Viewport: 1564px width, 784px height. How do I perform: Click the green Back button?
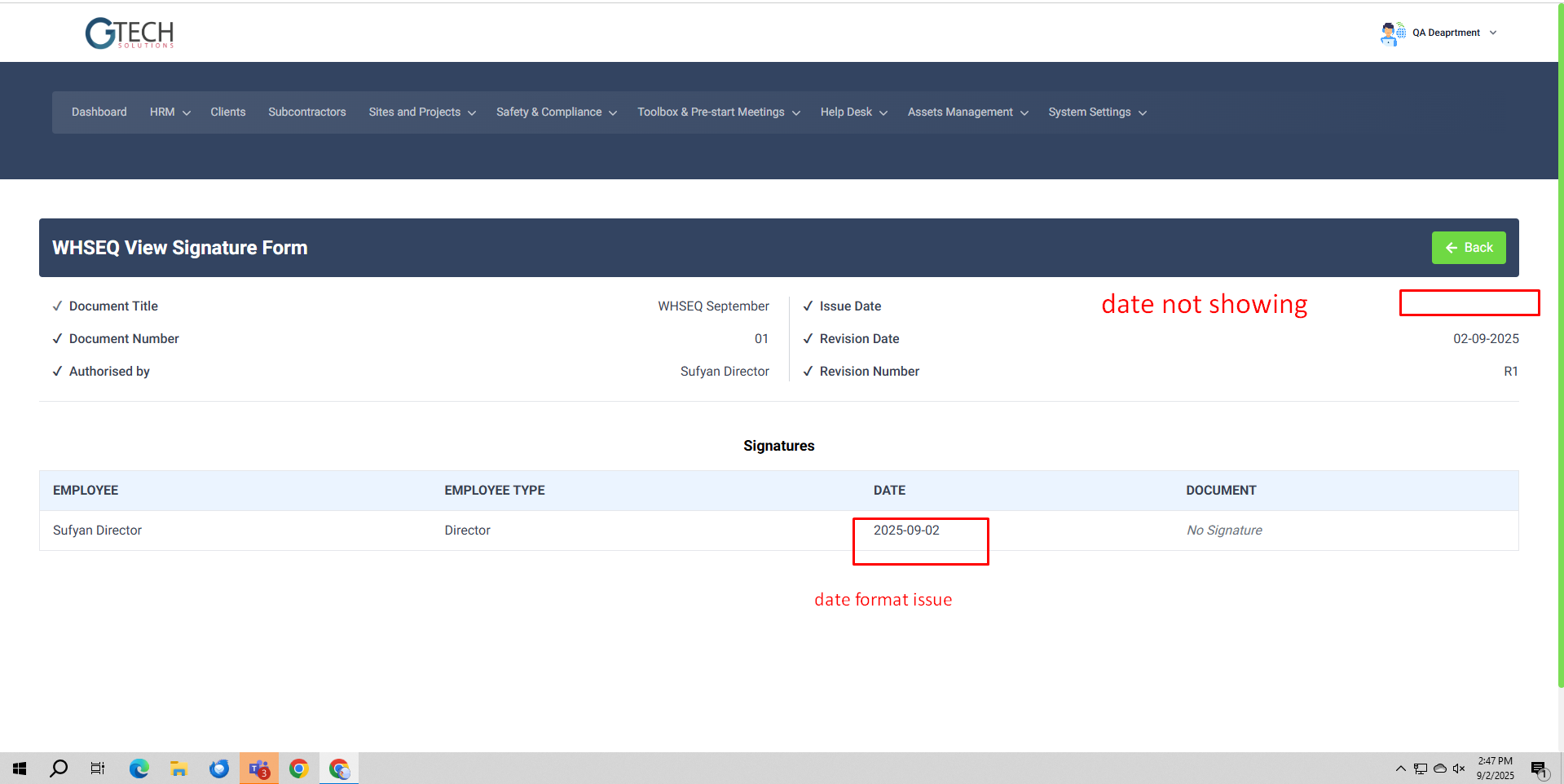(1469, 248)
